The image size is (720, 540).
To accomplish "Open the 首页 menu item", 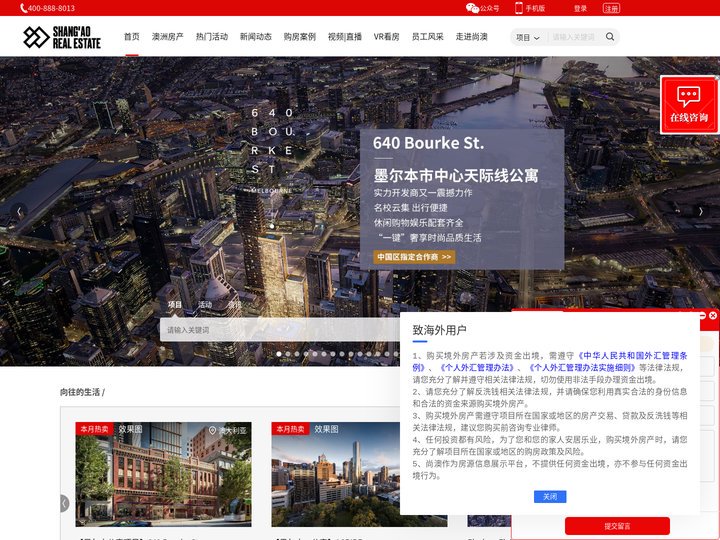I will click(132, 37).
